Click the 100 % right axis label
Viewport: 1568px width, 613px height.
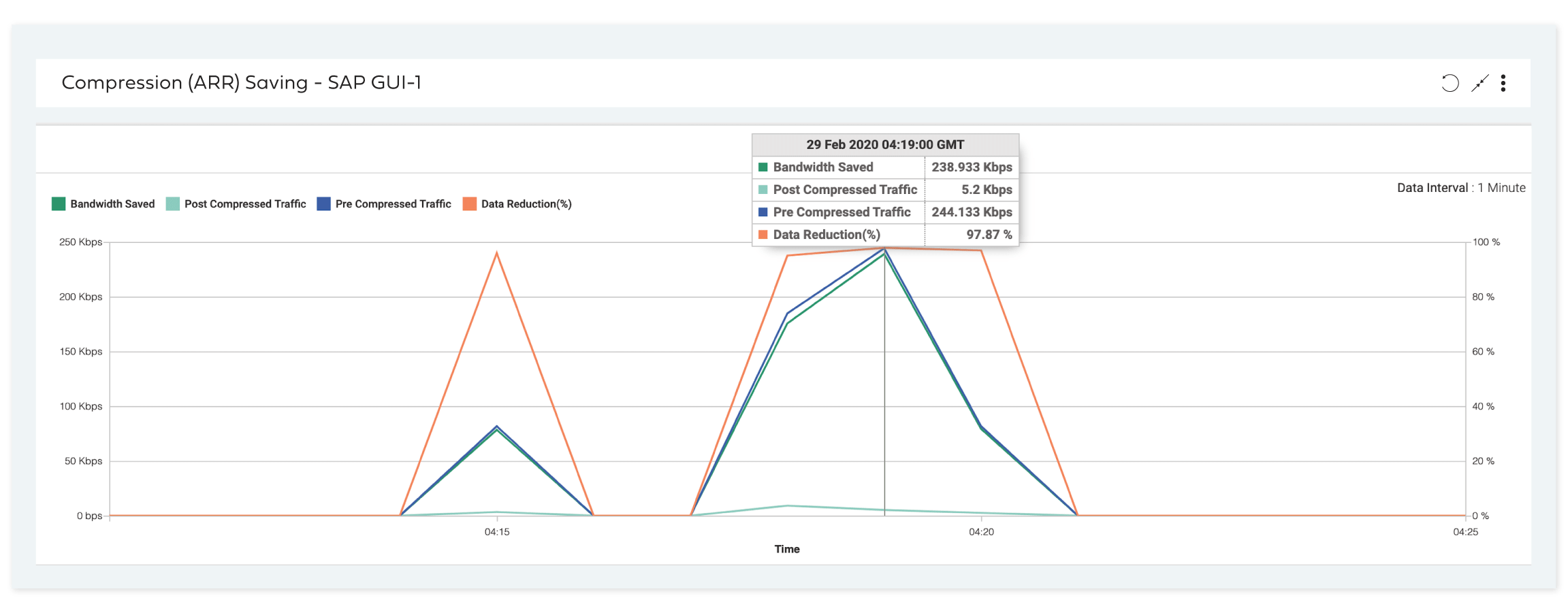(1486, 242)
